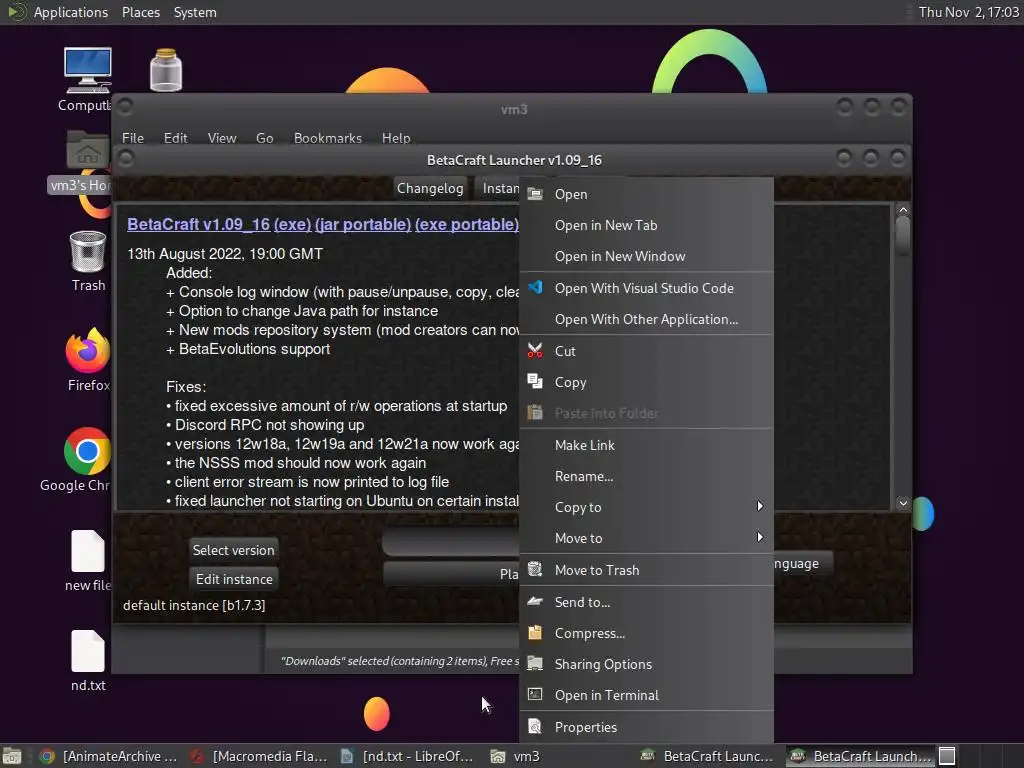1024x768 pixels.
Task: Open the (exe portable) download link
Action: pyautogui.click(x=466, y=225)
